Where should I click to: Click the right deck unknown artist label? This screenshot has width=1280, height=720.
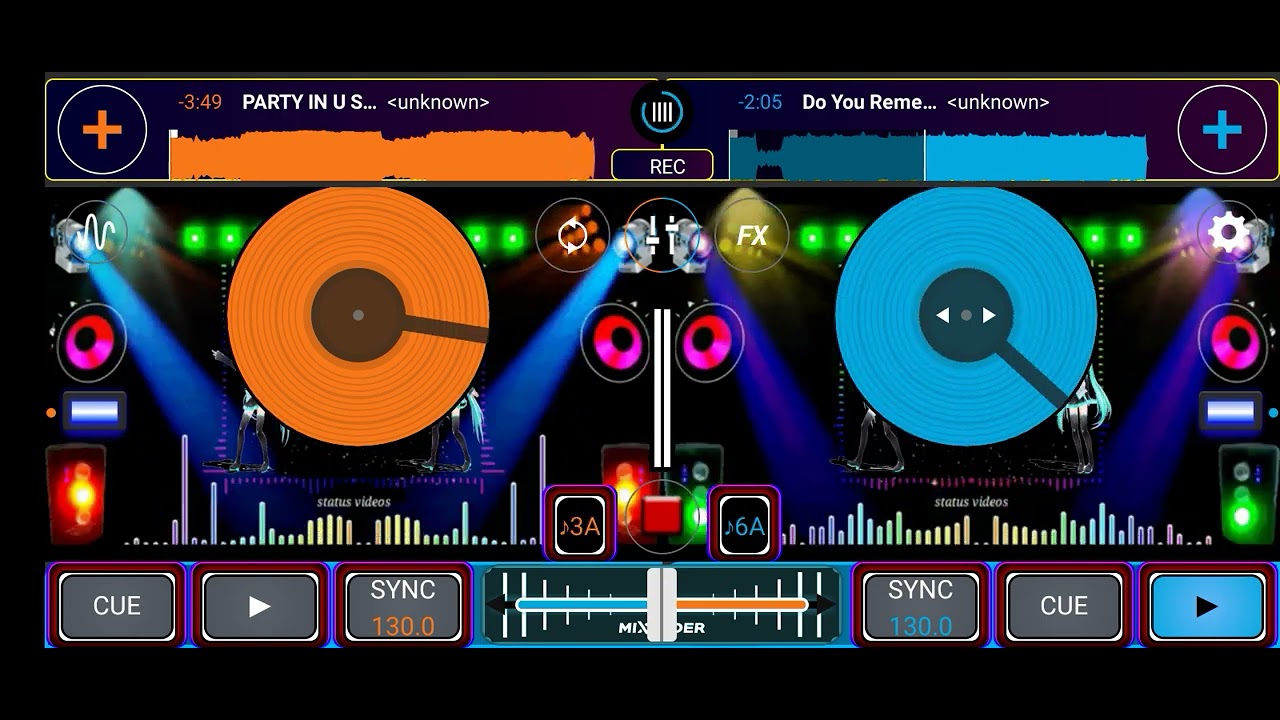click(x=998, y=102)
